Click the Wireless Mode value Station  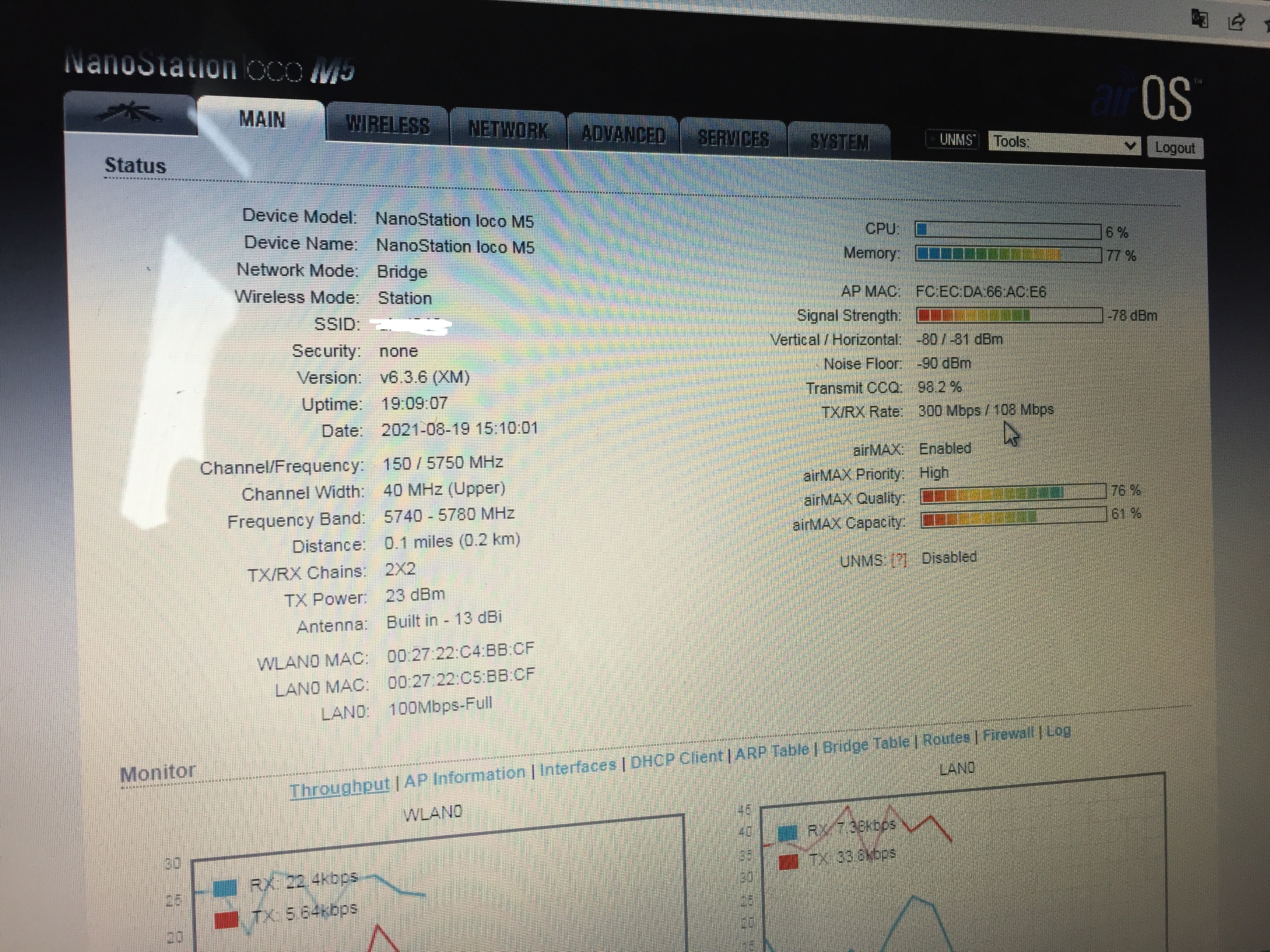(405, 298)
